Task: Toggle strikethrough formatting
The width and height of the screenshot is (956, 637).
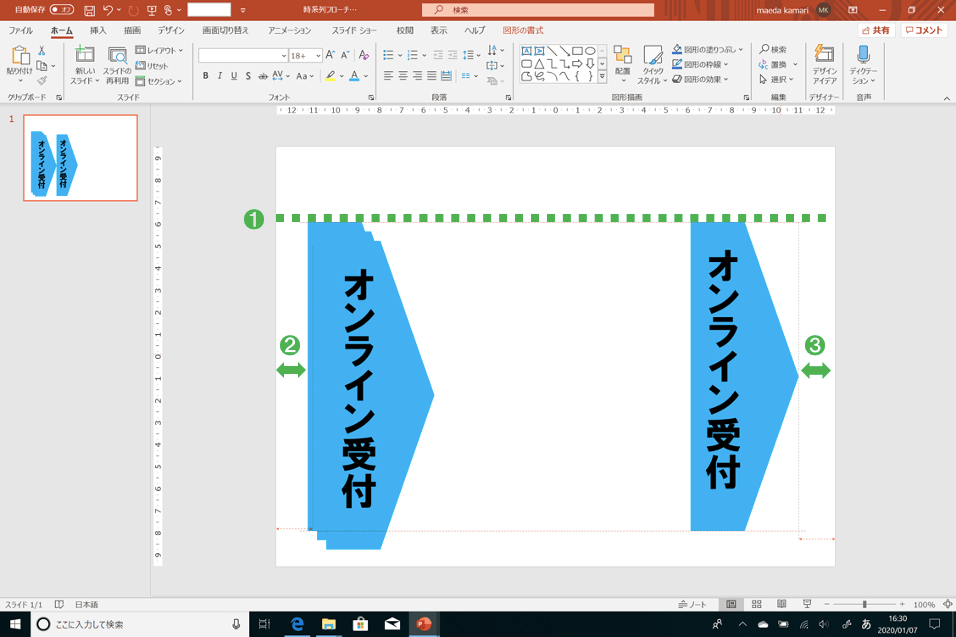Action: tap(263, 76)
